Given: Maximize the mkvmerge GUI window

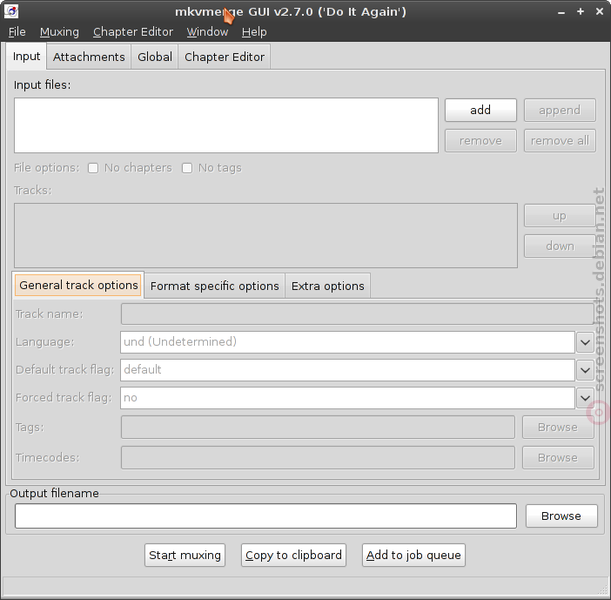Looking at the screenshot, I should point(580,12).
